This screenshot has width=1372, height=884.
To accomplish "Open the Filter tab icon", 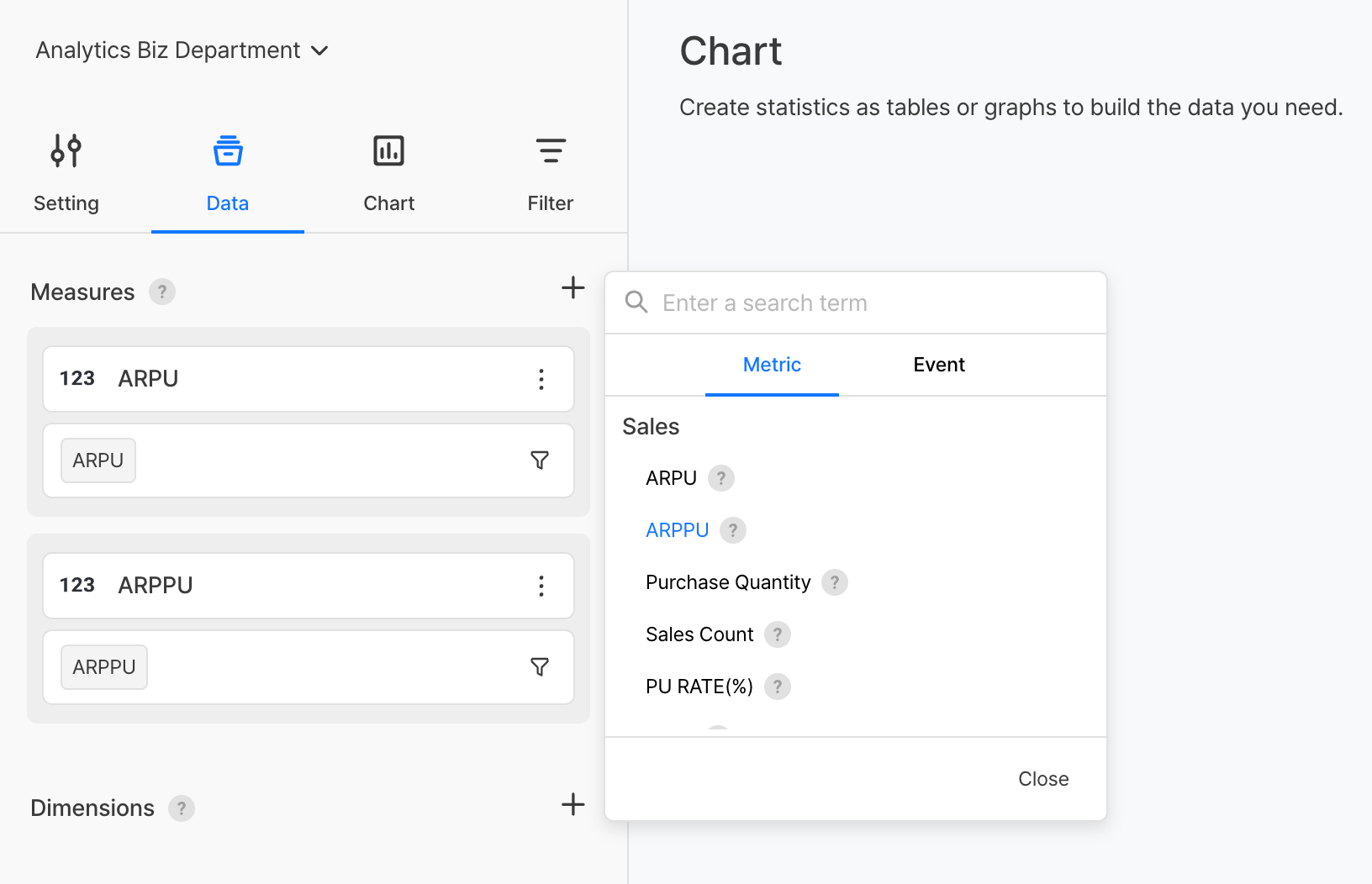I will tap(550, 151).
